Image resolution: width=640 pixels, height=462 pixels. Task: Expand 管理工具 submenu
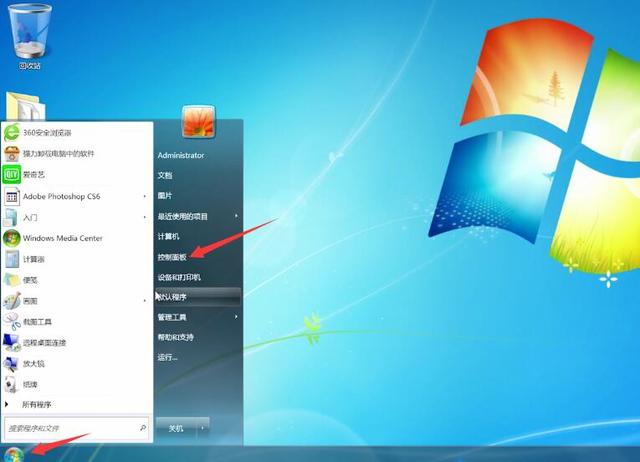(236, 317)
